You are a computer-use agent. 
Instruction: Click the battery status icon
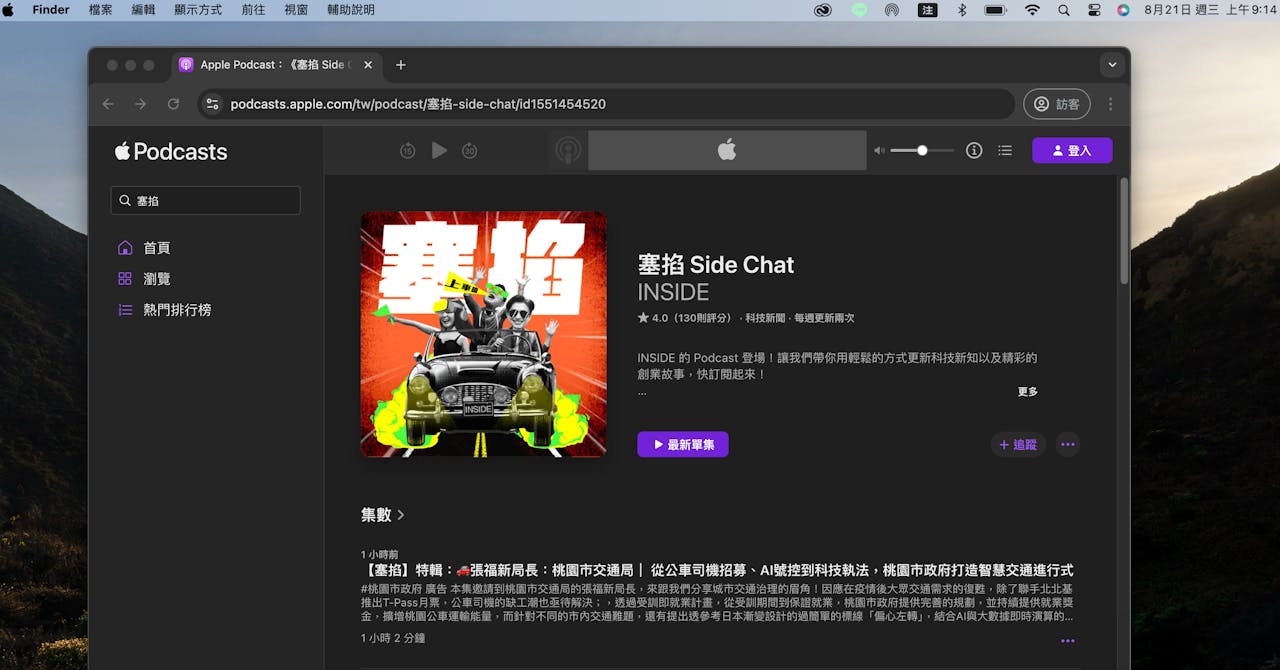[995, 10]
